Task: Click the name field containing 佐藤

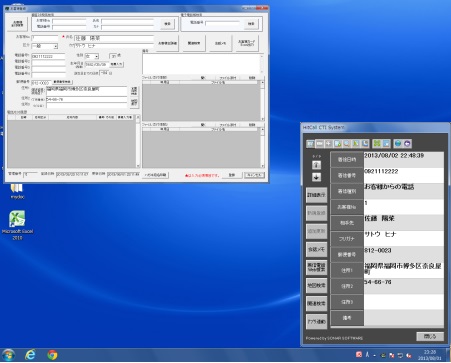Action: (114, 38)
